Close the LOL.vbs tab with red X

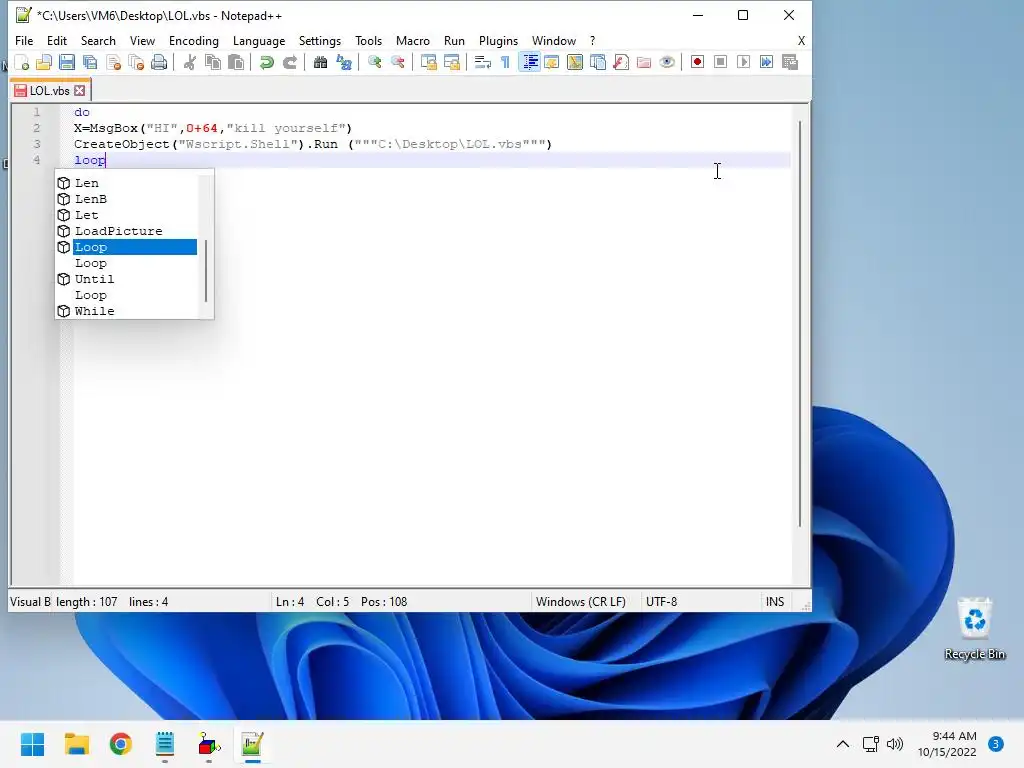[x=80, y=91]
